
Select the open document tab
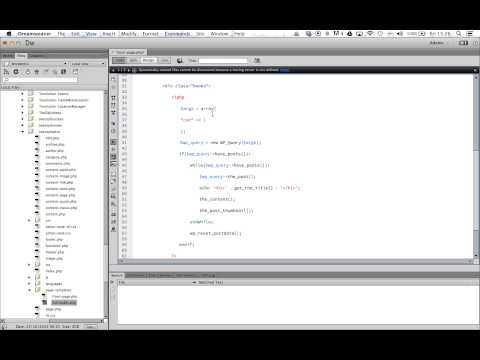[130, 52]
